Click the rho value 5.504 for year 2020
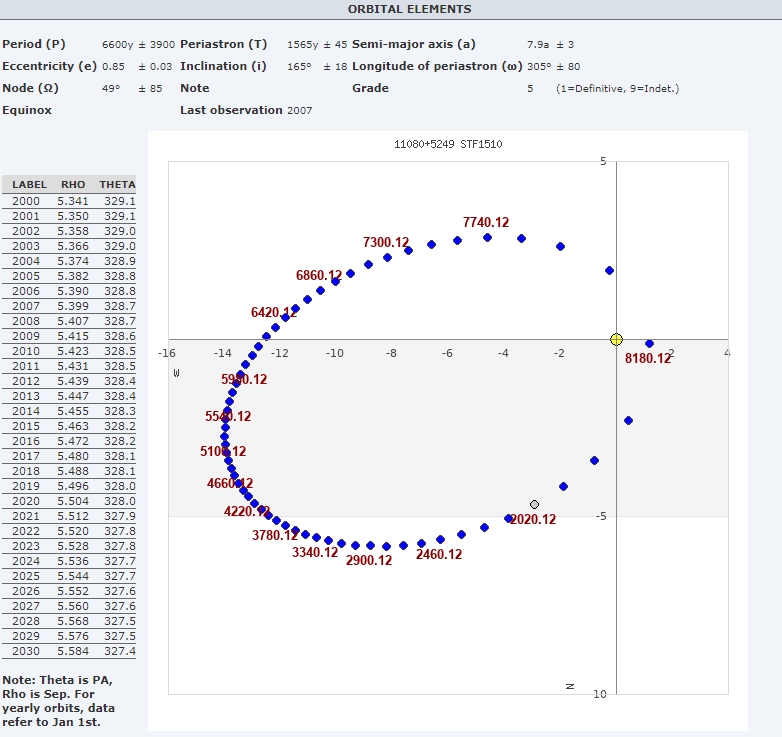Screen dimensions: 782x737 coord(73,501)
